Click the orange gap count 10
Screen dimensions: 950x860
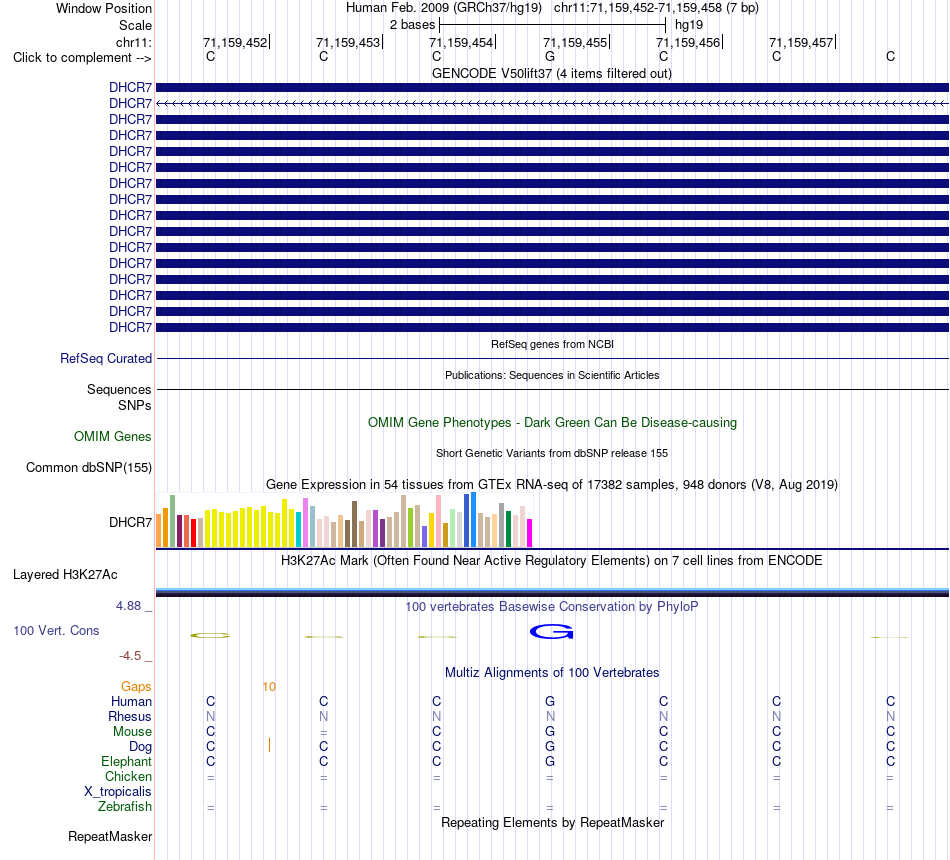tap(269, 687)
